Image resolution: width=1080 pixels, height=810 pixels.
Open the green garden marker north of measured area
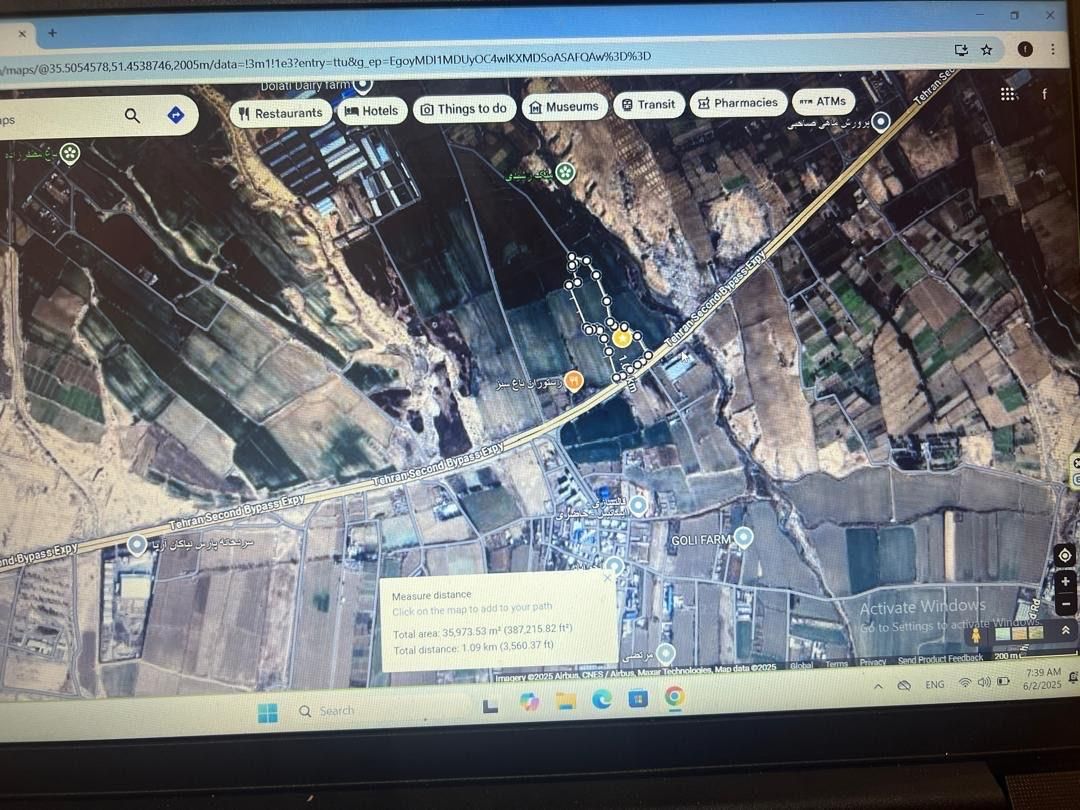pyautogui.click(x=565, y=173)
